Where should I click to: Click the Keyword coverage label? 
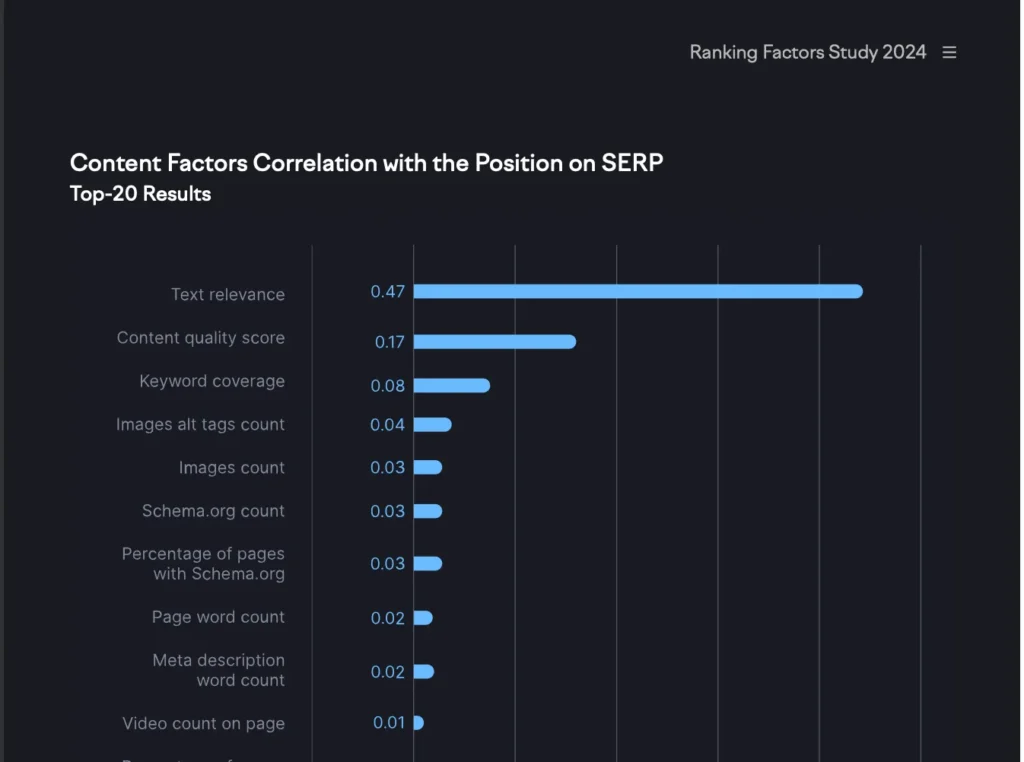[x=212, y=381]
